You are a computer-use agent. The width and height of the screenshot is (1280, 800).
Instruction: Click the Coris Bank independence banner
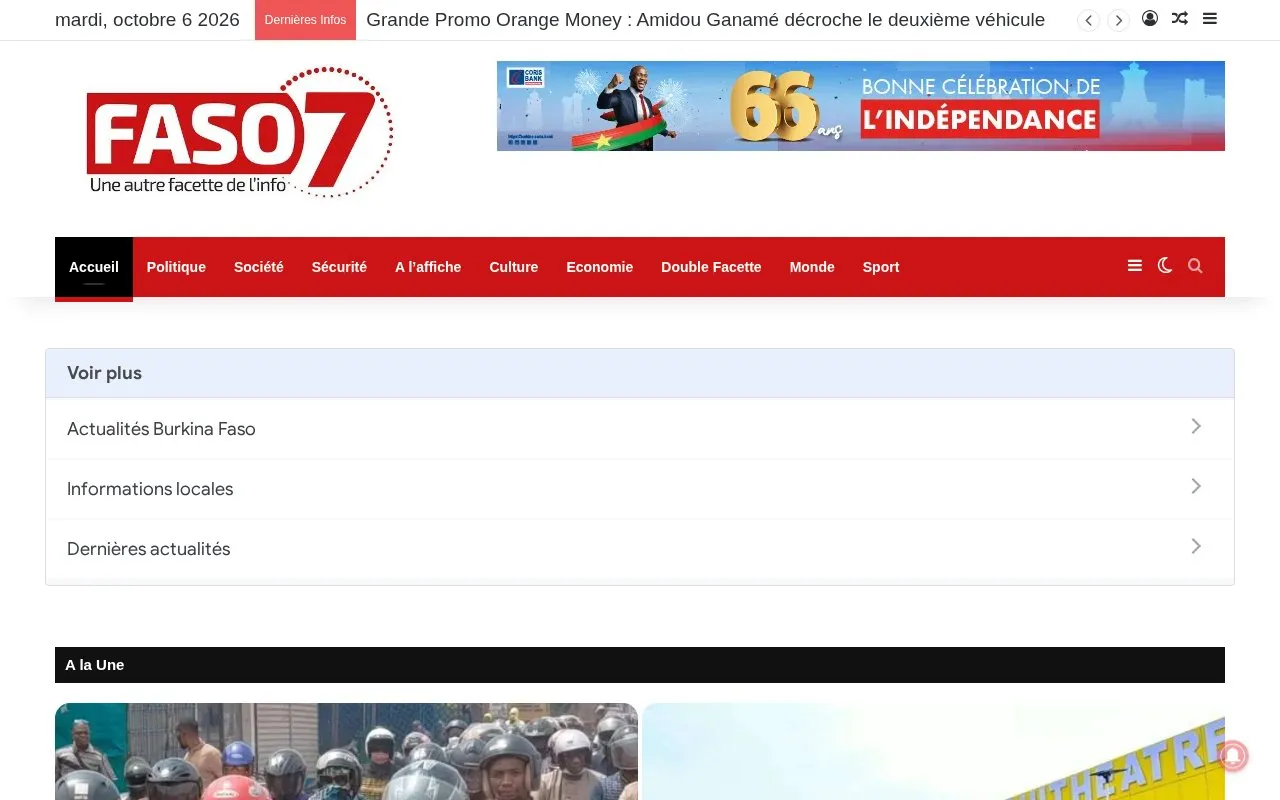click(x=861, y=106)
